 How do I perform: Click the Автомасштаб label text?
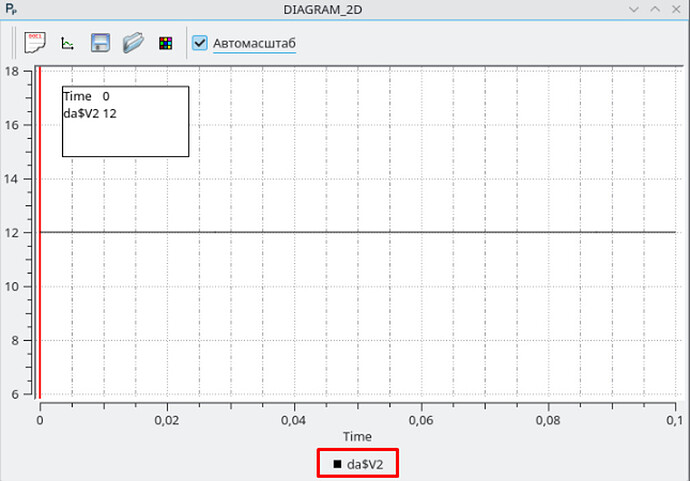[x=254, y=43]
